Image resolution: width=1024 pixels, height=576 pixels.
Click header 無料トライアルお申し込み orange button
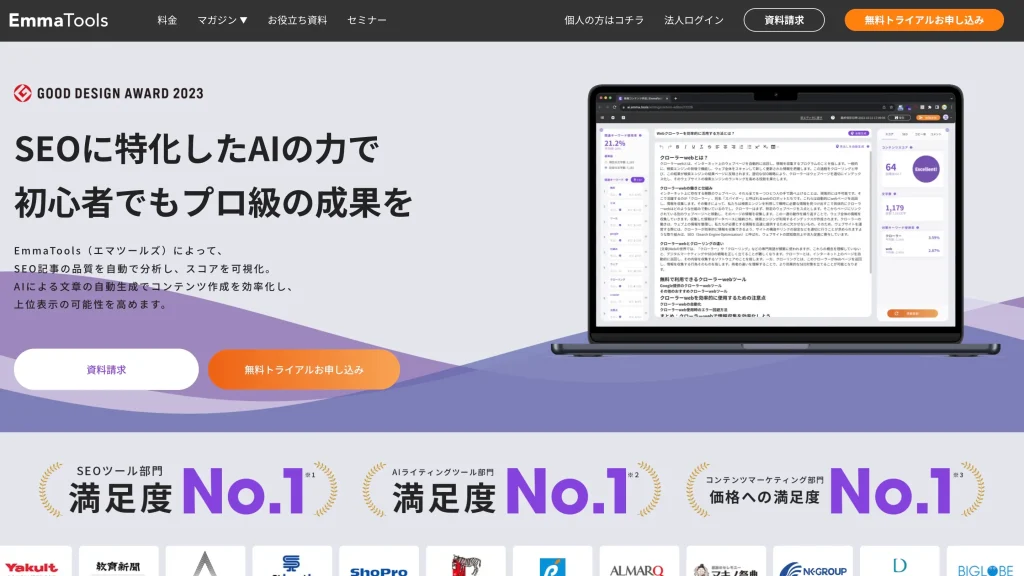(x=924, y=20)
